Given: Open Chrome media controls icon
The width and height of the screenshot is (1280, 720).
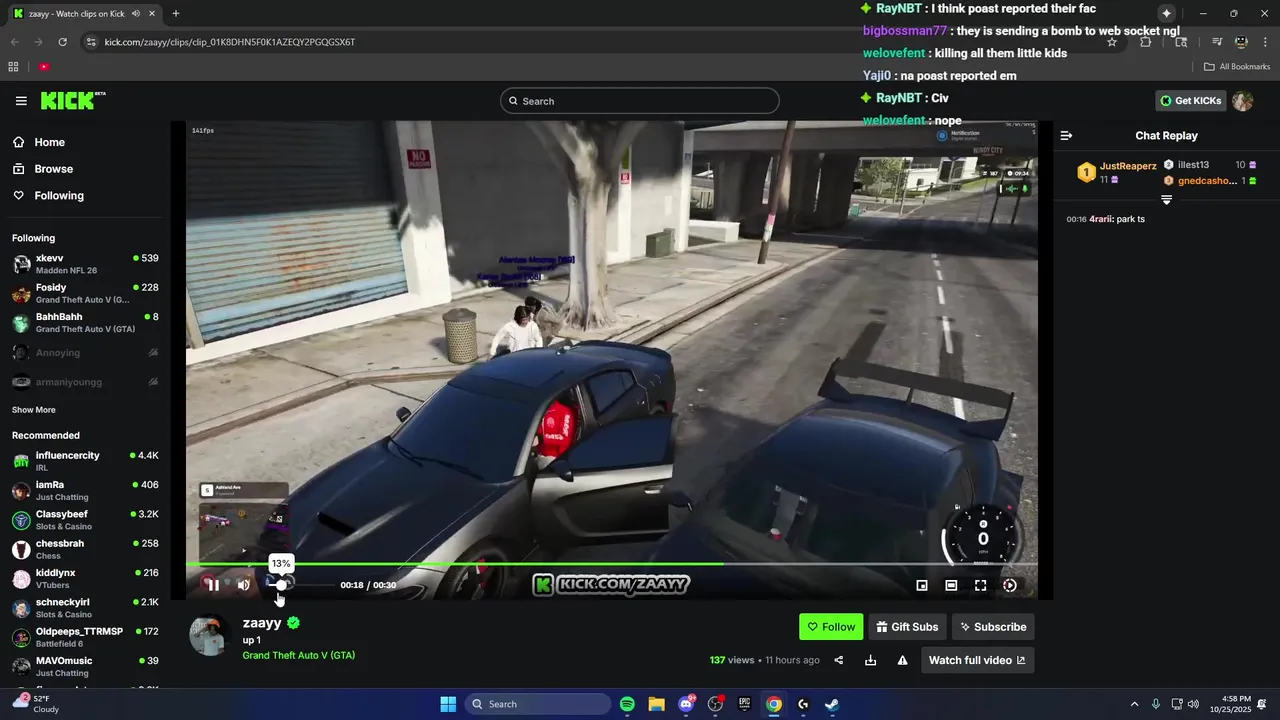Looking at the screenshot, I should click(x=1216, y=42).
